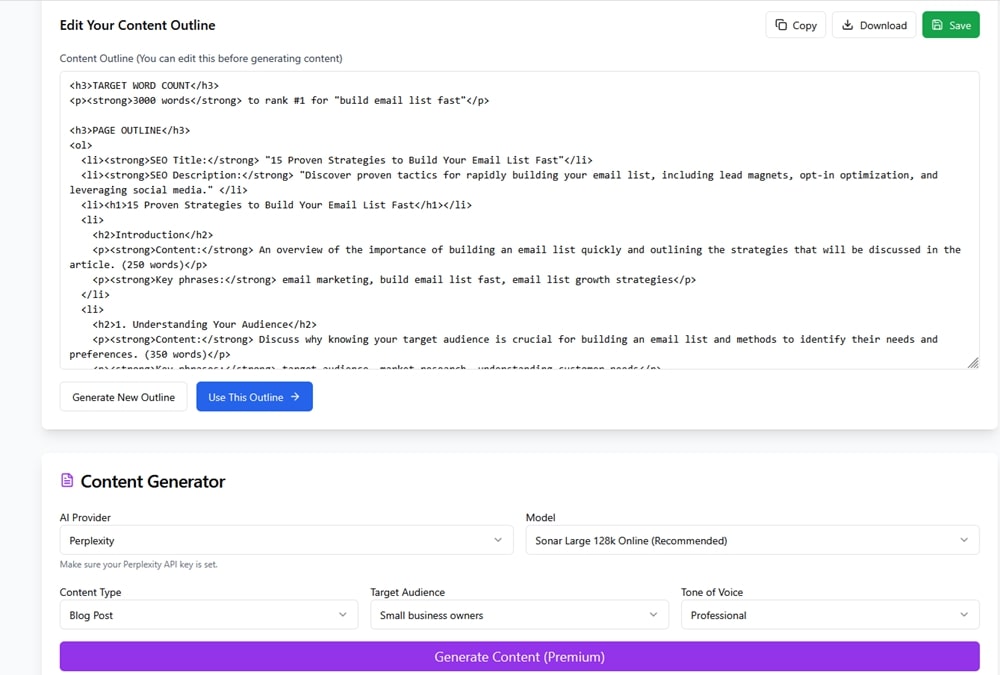Click the floppy disk Save icon
The width and height of the screenshot is (1000, 675).
click(x=937, y=25)
